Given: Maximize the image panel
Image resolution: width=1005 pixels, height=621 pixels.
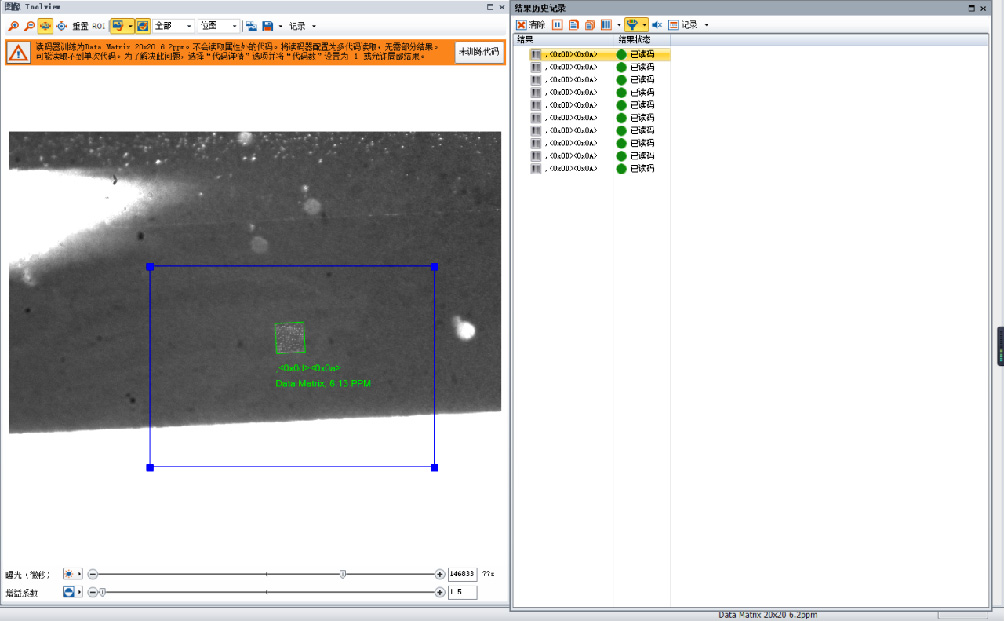Looking at the screenshot, I should pos(490,7).
